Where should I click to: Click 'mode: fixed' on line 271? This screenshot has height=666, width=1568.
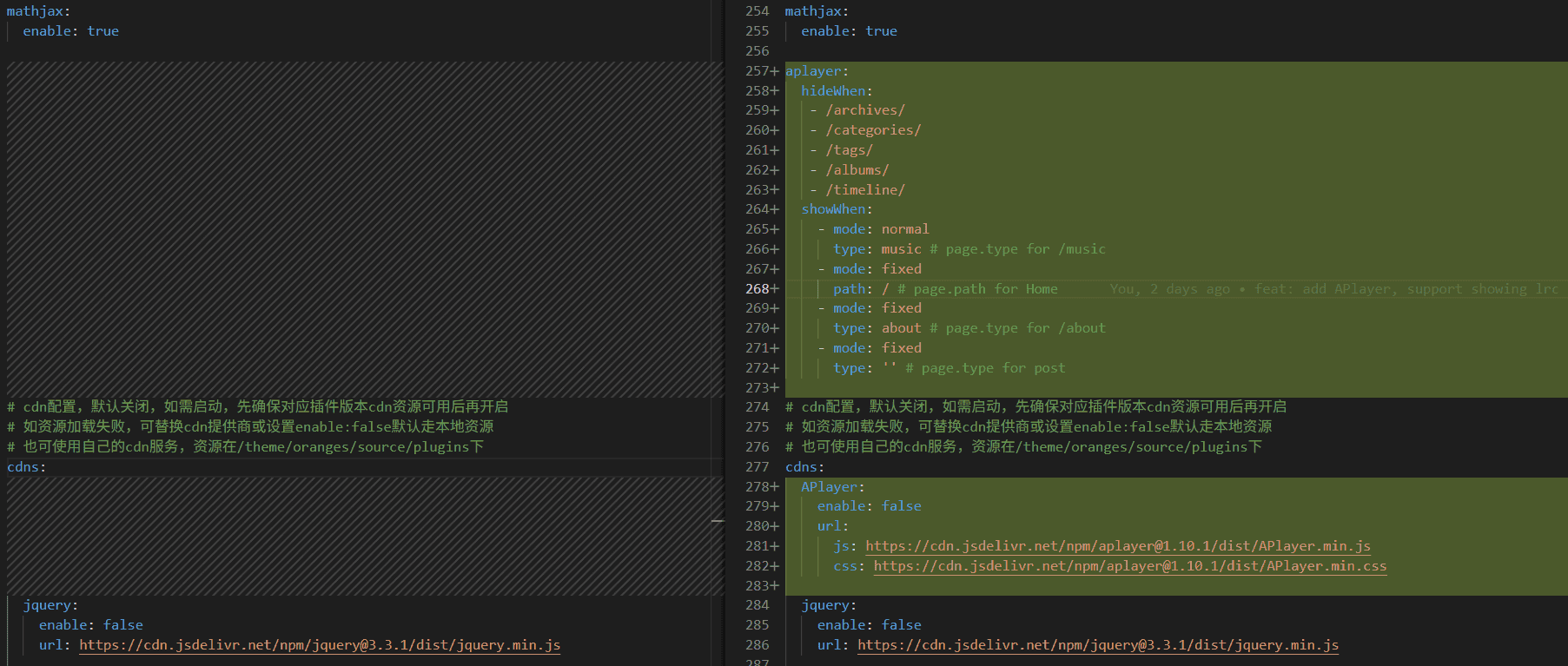pos(877,348)
